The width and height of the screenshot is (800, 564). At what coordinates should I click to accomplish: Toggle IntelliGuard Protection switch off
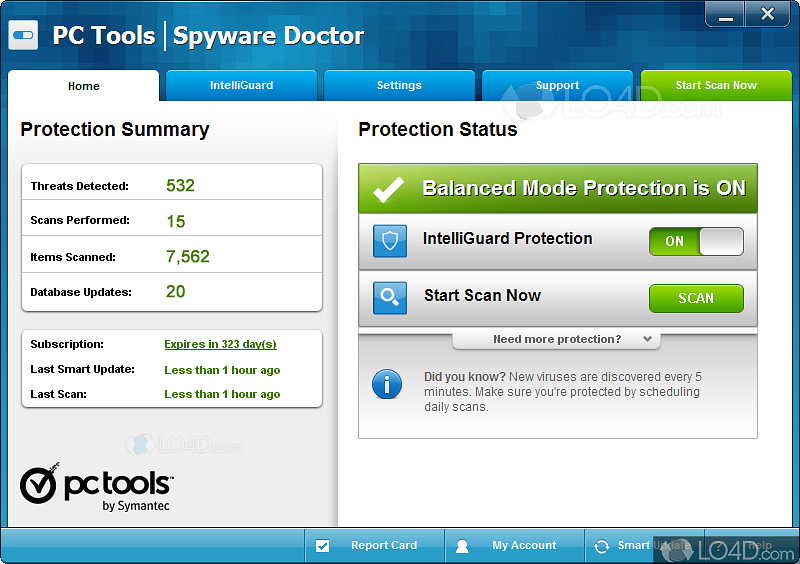click(696, 241)
